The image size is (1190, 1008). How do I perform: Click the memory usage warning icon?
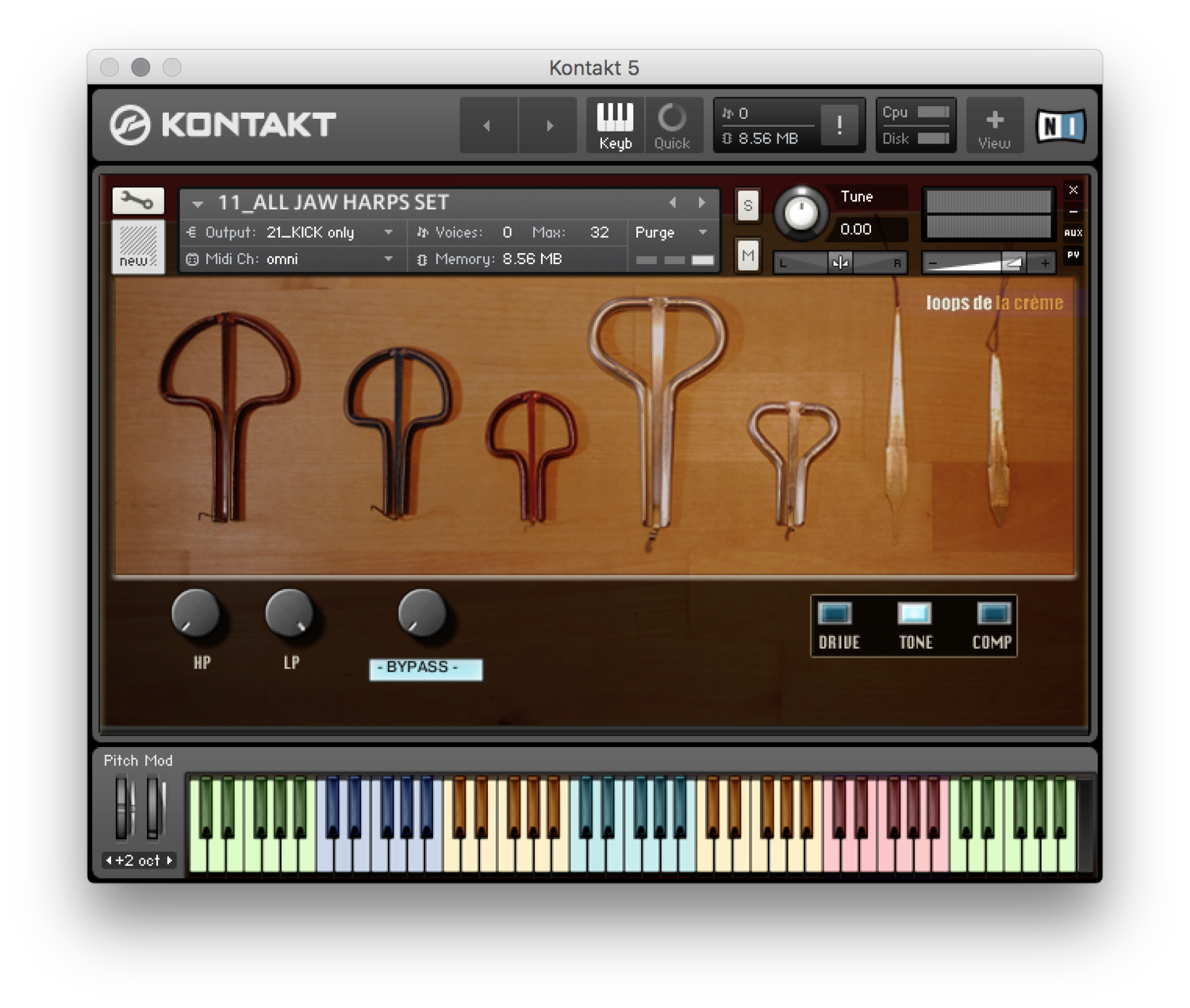click(x=839, y=125)
